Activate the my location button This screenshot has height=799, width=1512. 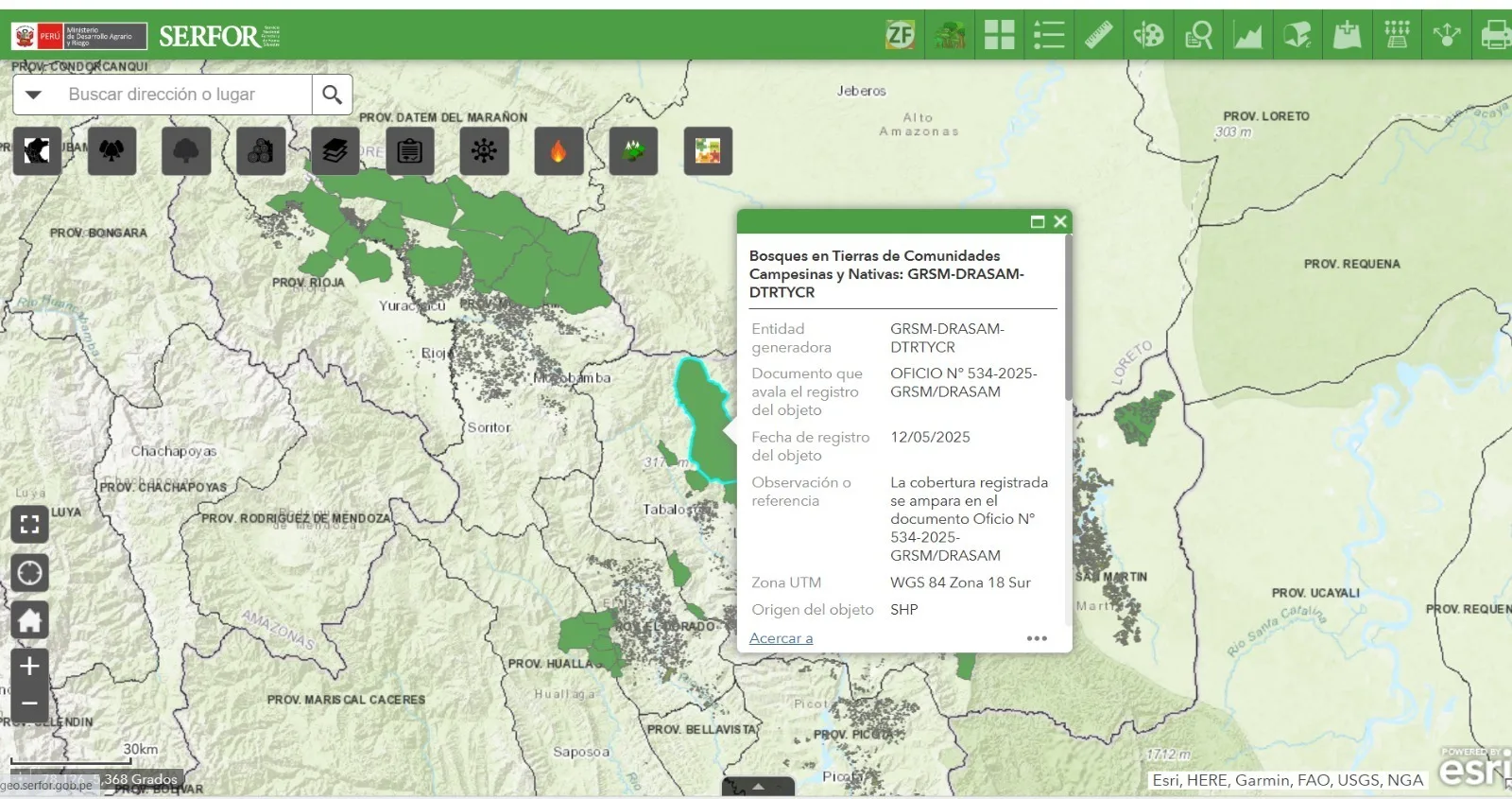(x=29, y=573)
